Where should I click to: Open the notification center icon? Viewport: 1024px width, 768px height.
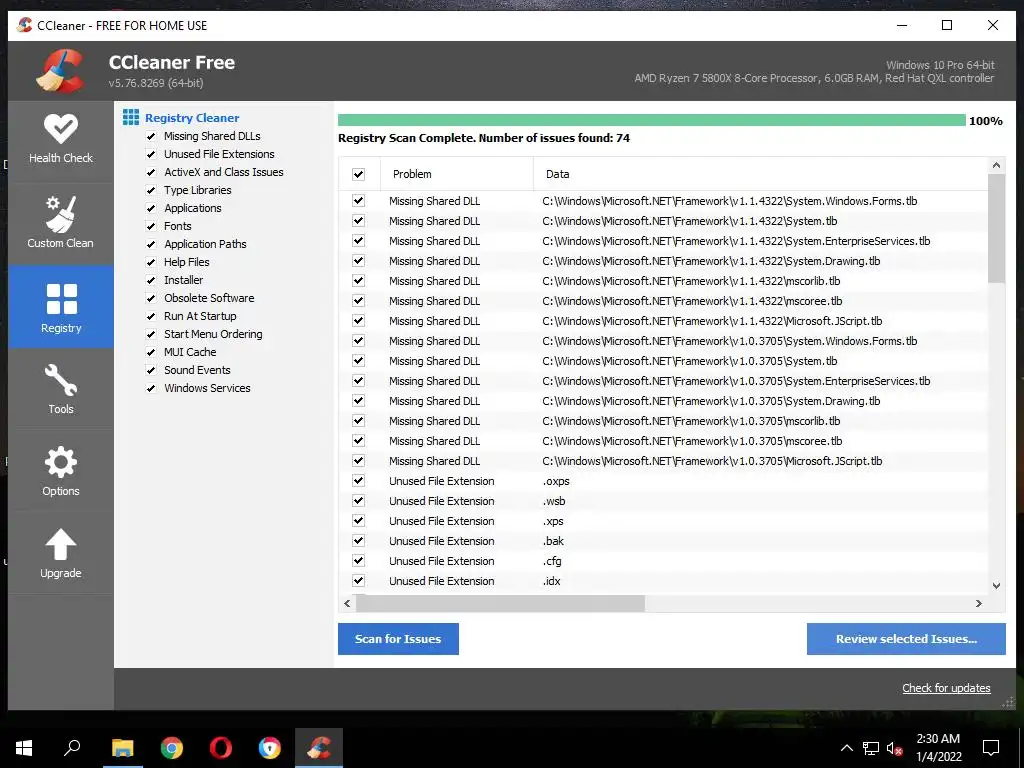[x=991, y=748]
